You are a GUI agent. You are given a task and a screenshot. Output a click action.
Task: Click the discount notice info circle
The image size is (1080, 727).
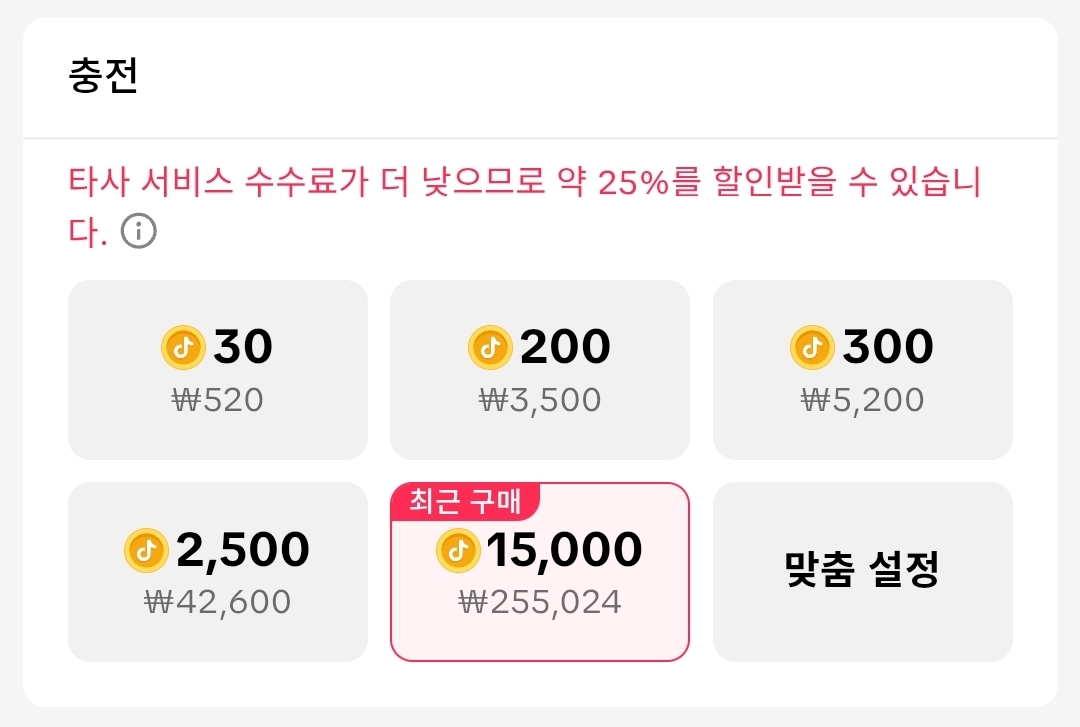140,232
